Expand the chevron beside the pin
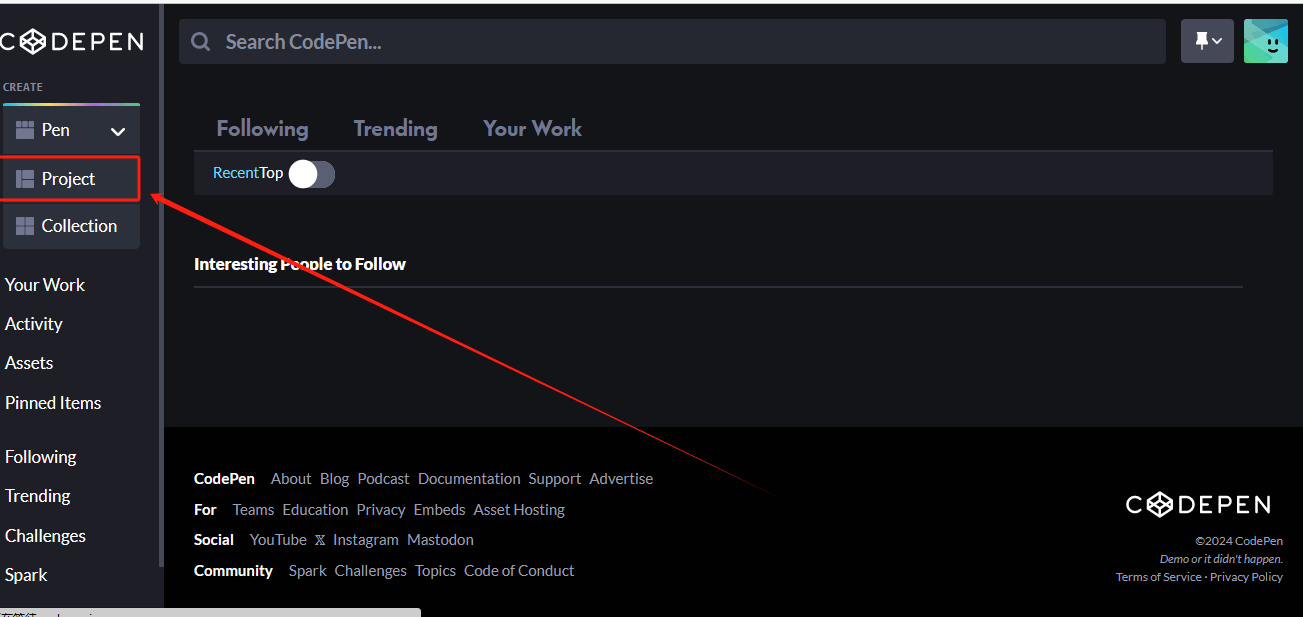Image resolution: width=1303 pixels, height=617 pixels. pos(1218,41)
